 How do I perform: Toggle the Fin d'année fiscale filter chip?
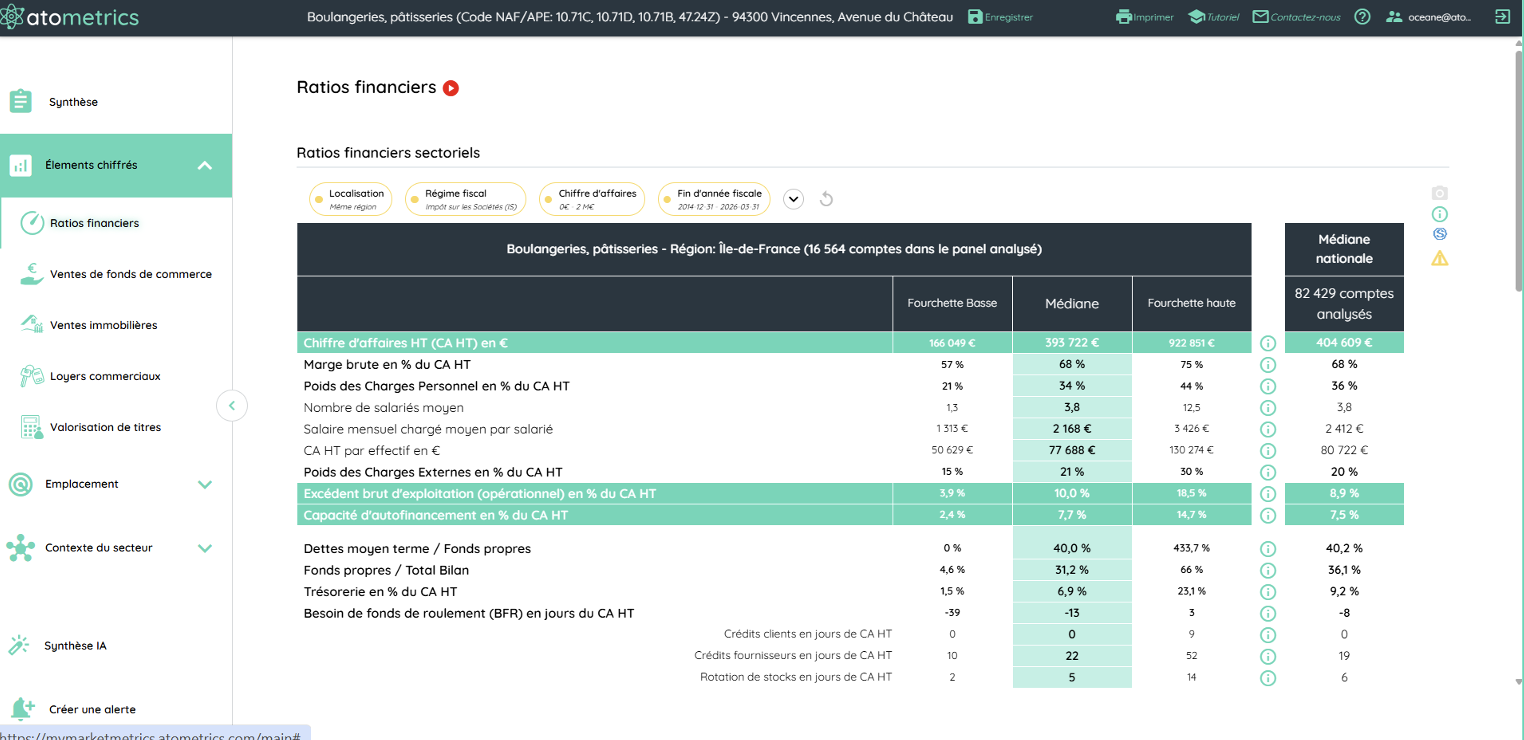click(714, 199)
